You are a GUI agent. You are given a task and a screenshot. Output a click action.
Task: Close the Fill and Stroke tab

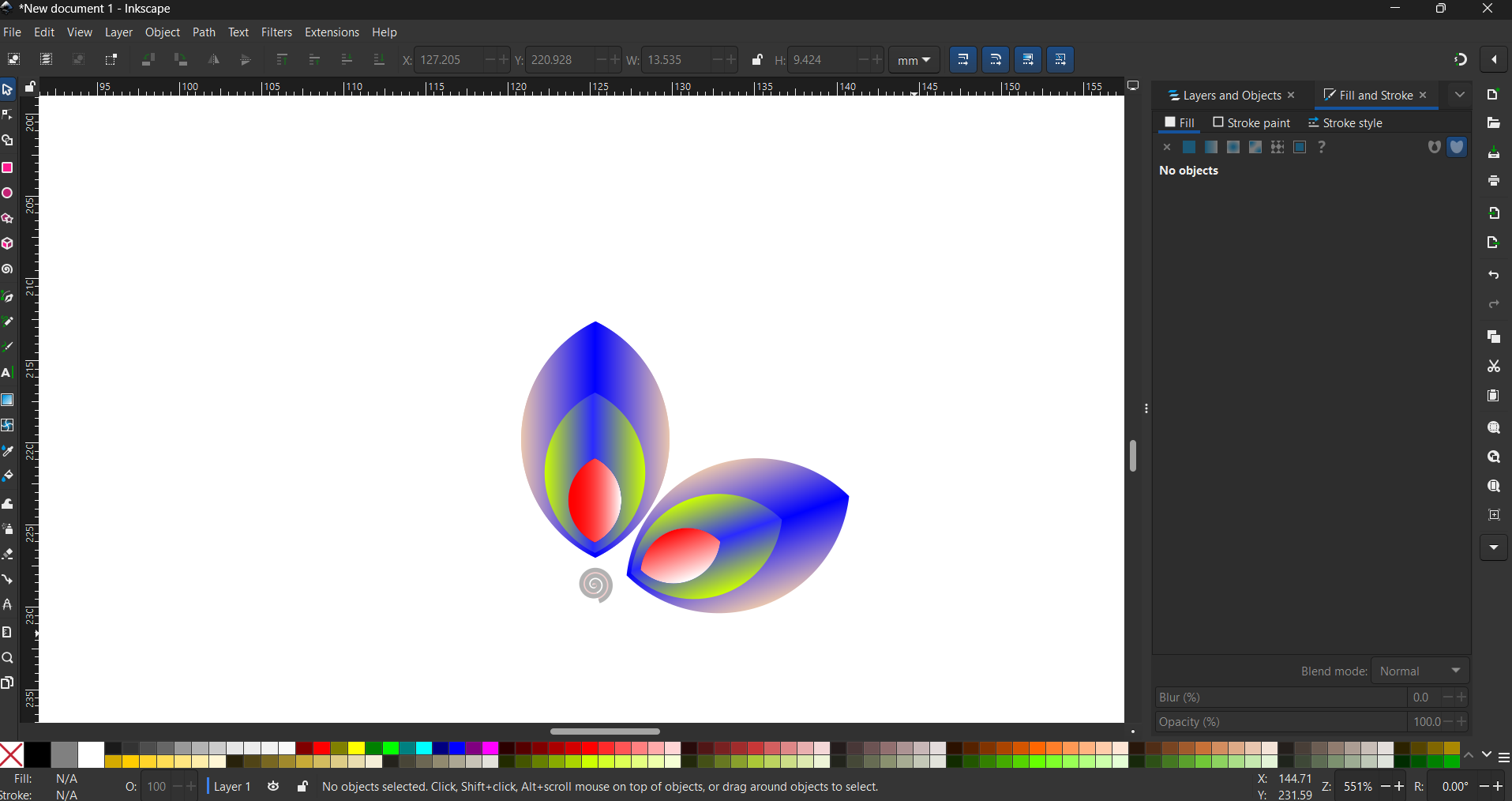(x=1424, y=95)
